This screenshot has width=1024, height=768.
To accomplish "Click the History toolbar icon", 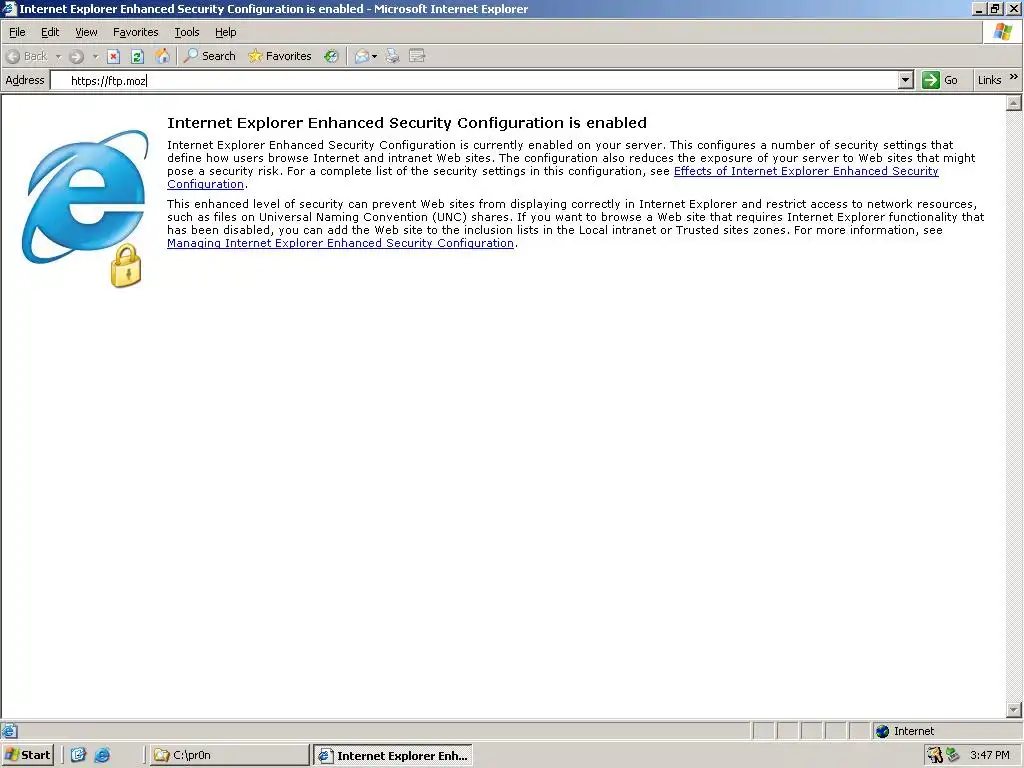I will 331,56.
